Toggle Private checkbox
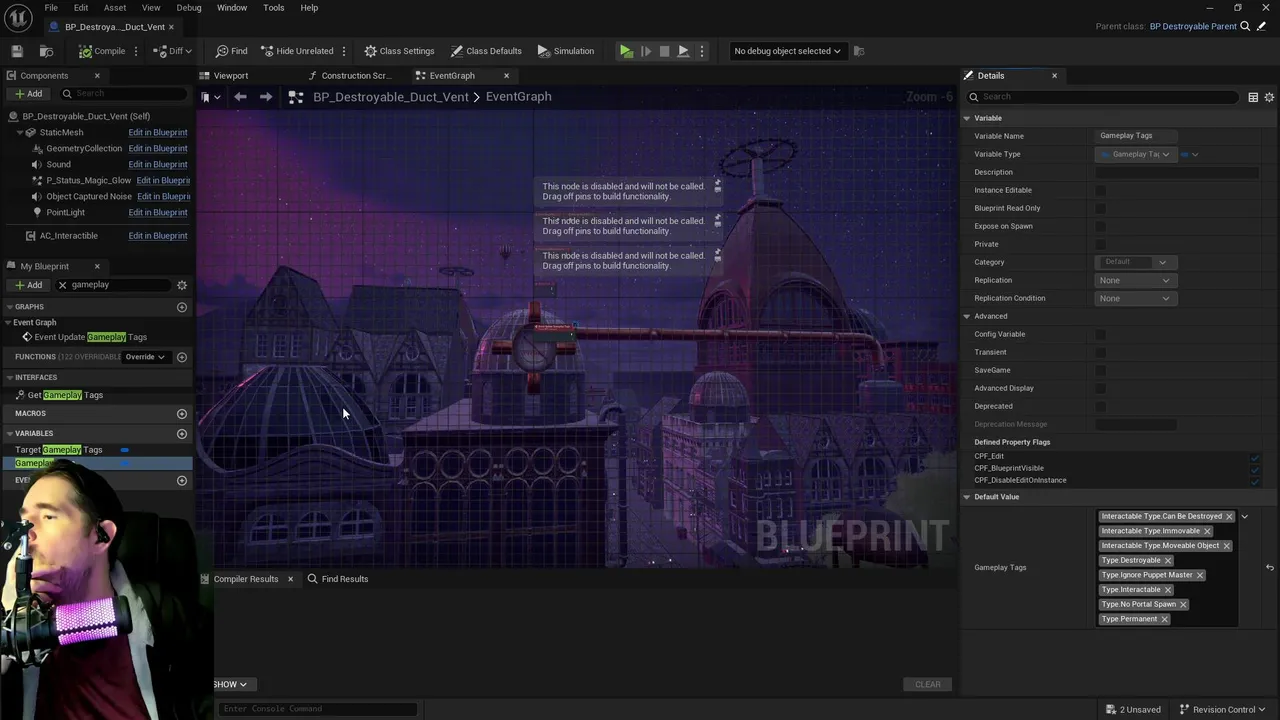Image resolution: width=1280 pixels, height=720 pixels. coord(1101,244)
